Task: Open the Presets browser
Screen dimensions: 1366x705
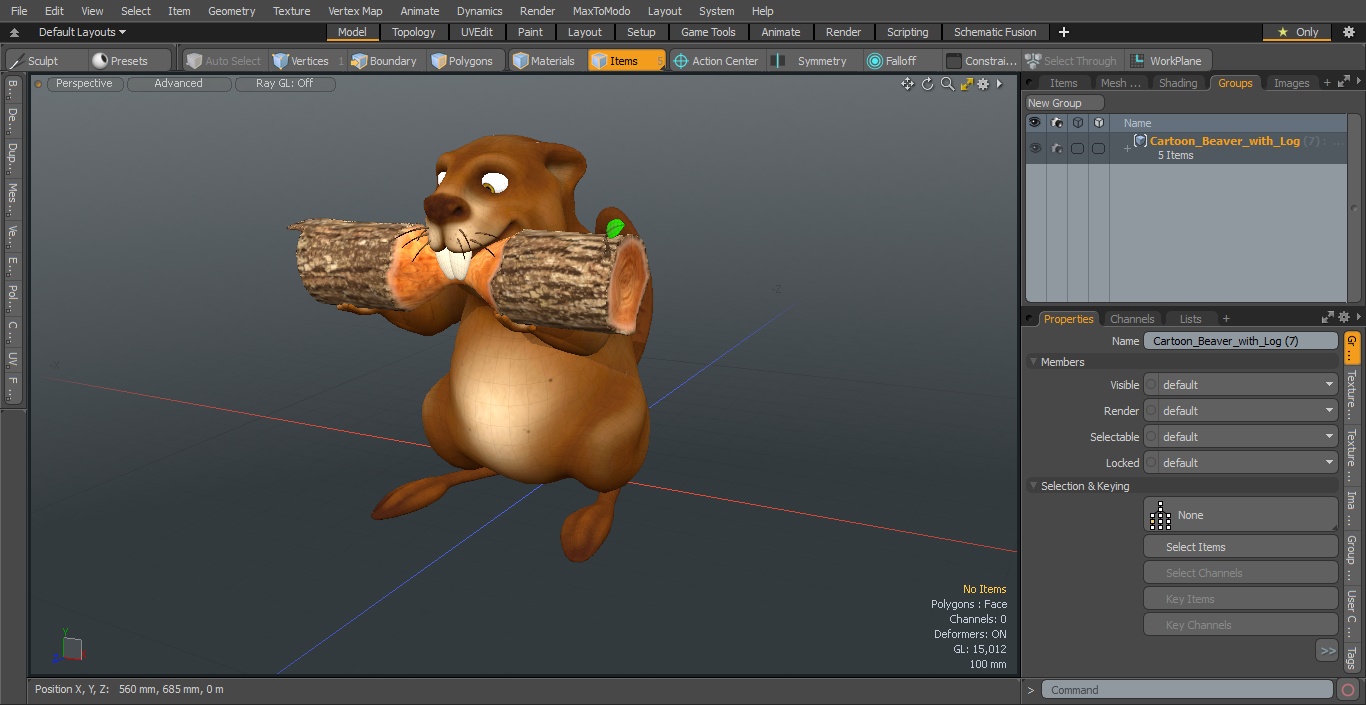Action: pyautogui.click(x=129, y=61)
